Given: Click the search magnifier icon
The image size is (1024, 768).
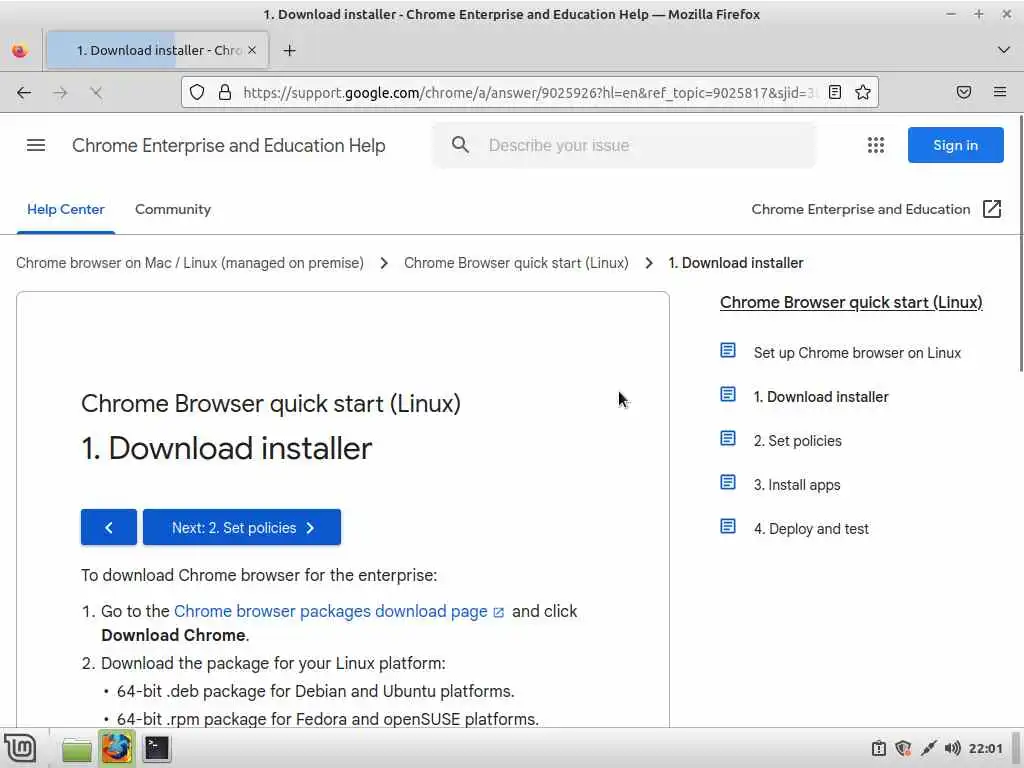Looking at the screenshot, I should 460,145.
